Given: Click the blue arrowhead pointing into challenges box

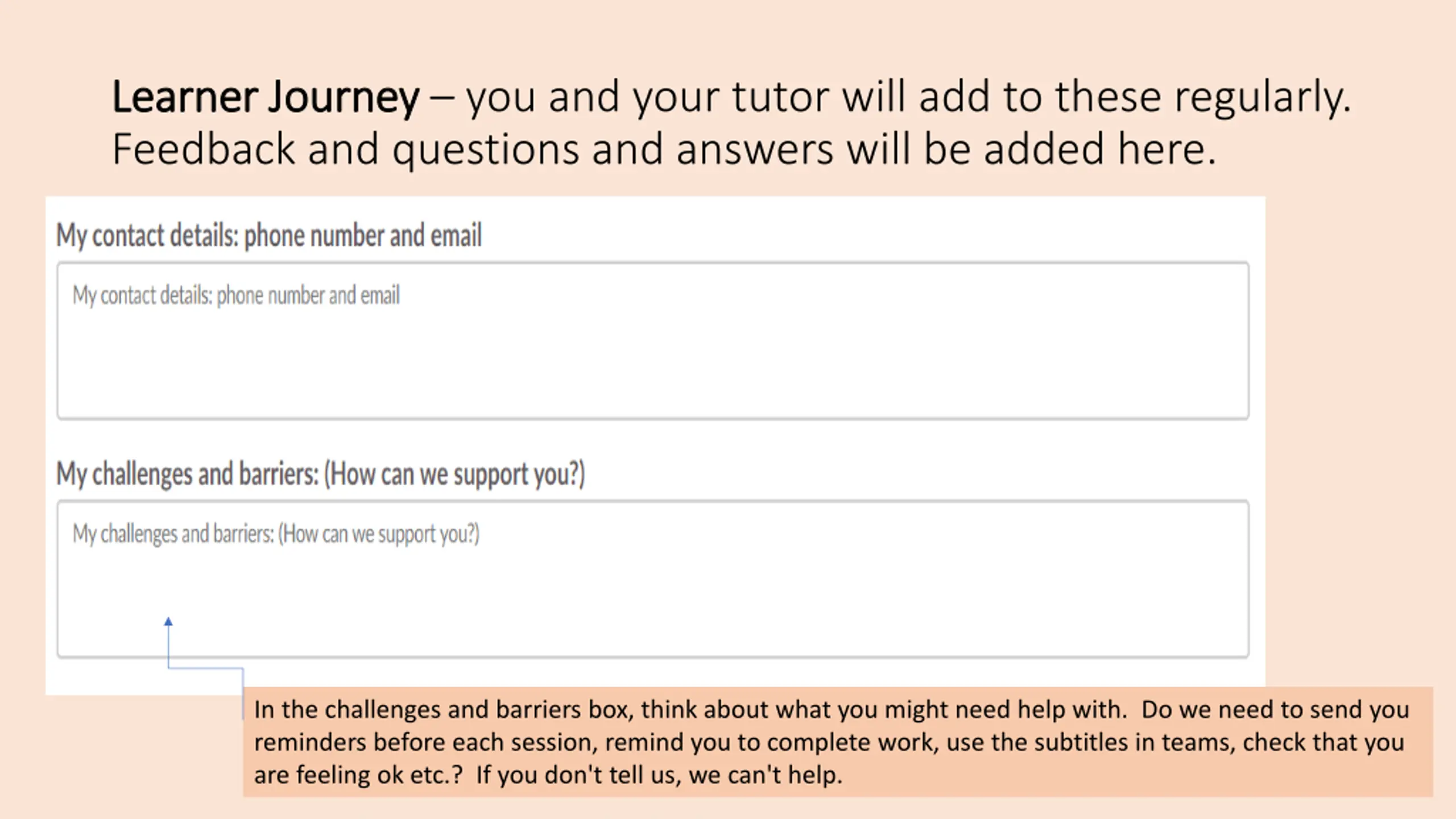Looking at the screenshot, I should point(168,622).
